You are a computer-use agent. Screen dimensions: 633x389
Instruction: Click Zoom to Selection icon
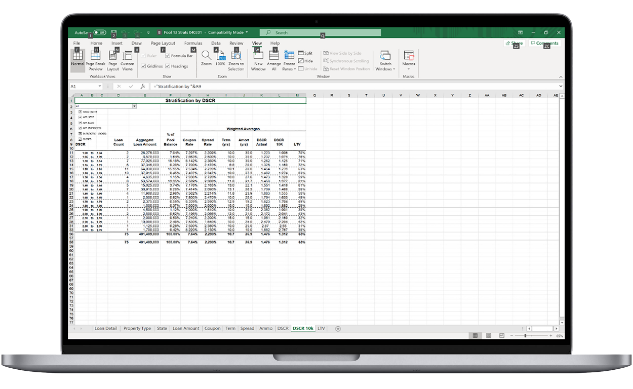coord(236,60)
